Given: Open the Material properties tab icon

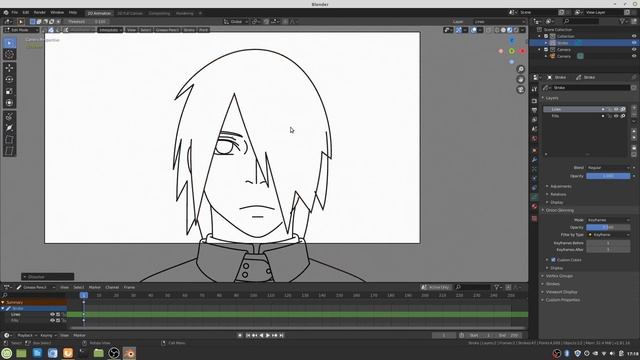Looking at the screenshot, I should (535, 207).
